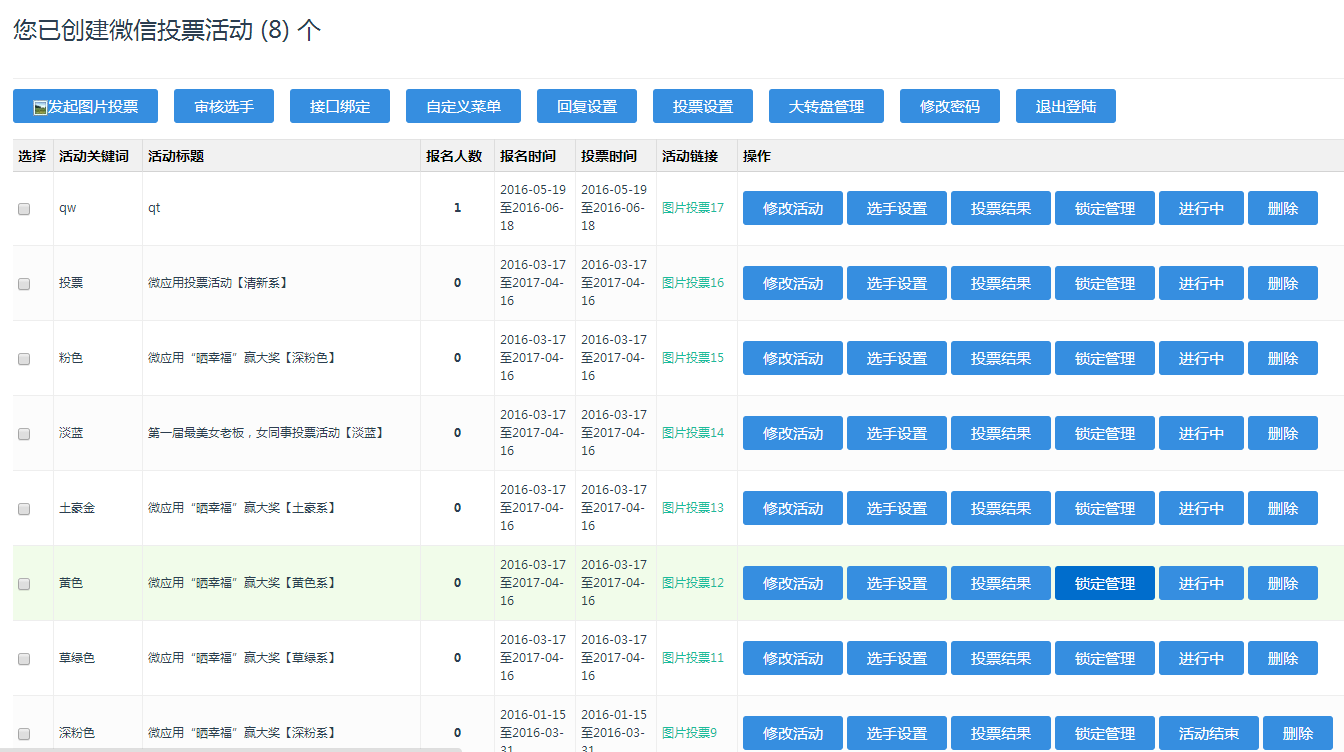View 投票结果 for the 淡蓝 activity
1344x752 pixels.
coord(1001,433)
